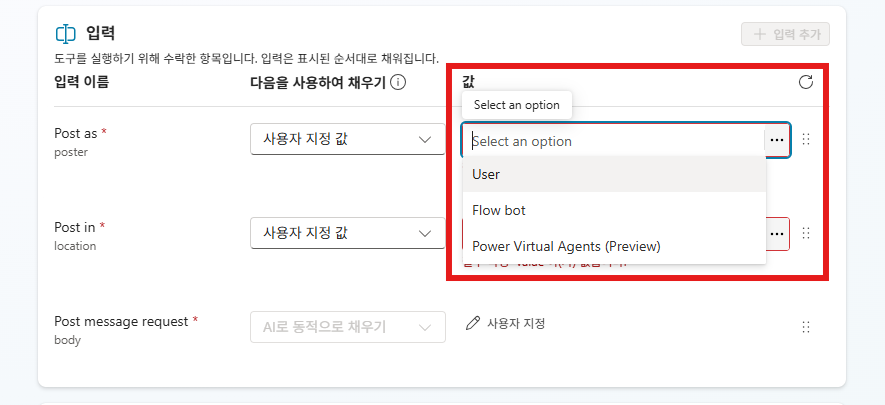885x405 pixels.
Task: Click the 사용자 지정 pencil link
Action: pyautogui.click(x=506, y=324)
